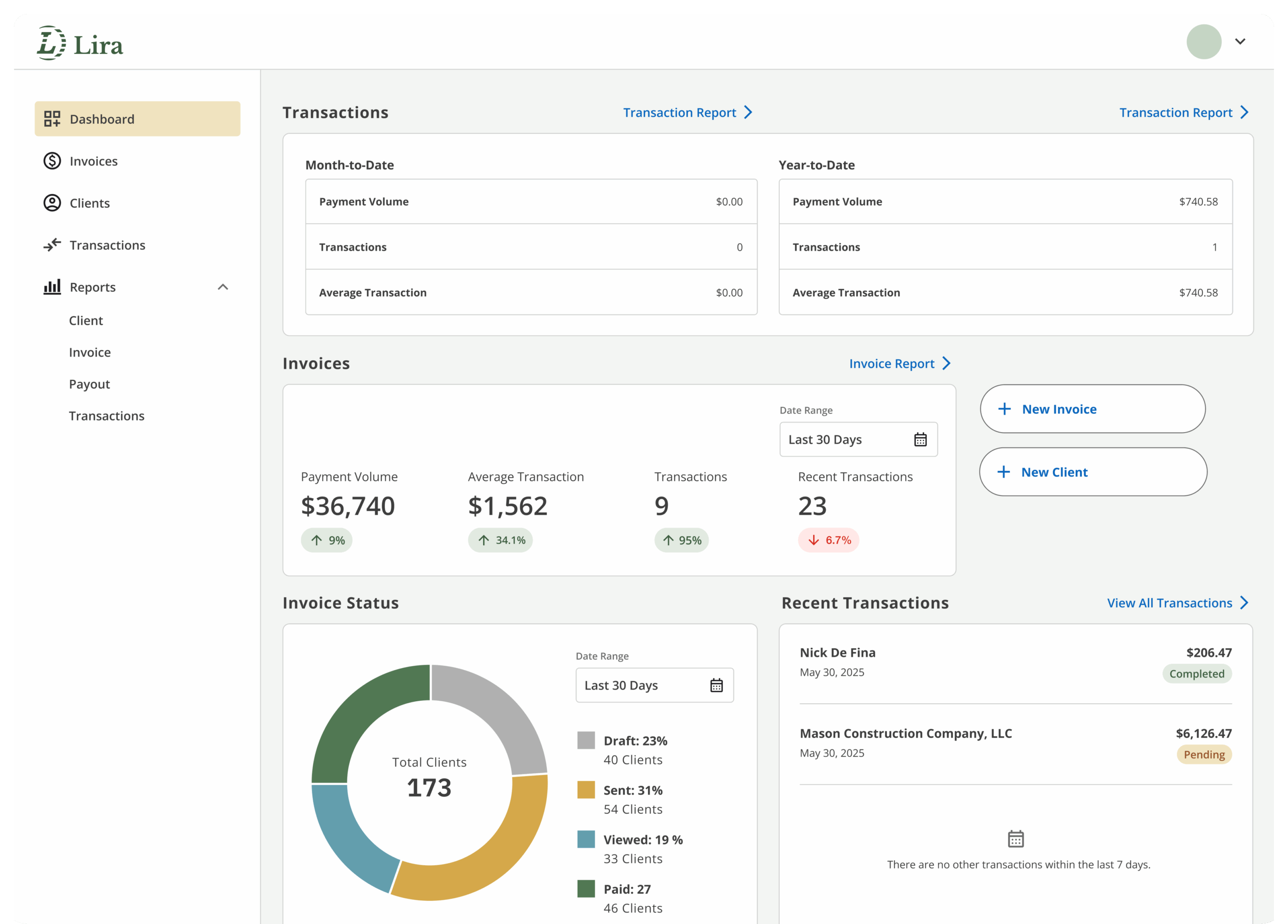Click the Lira logo icon
Screen dimensions: 1288x924
51,43
